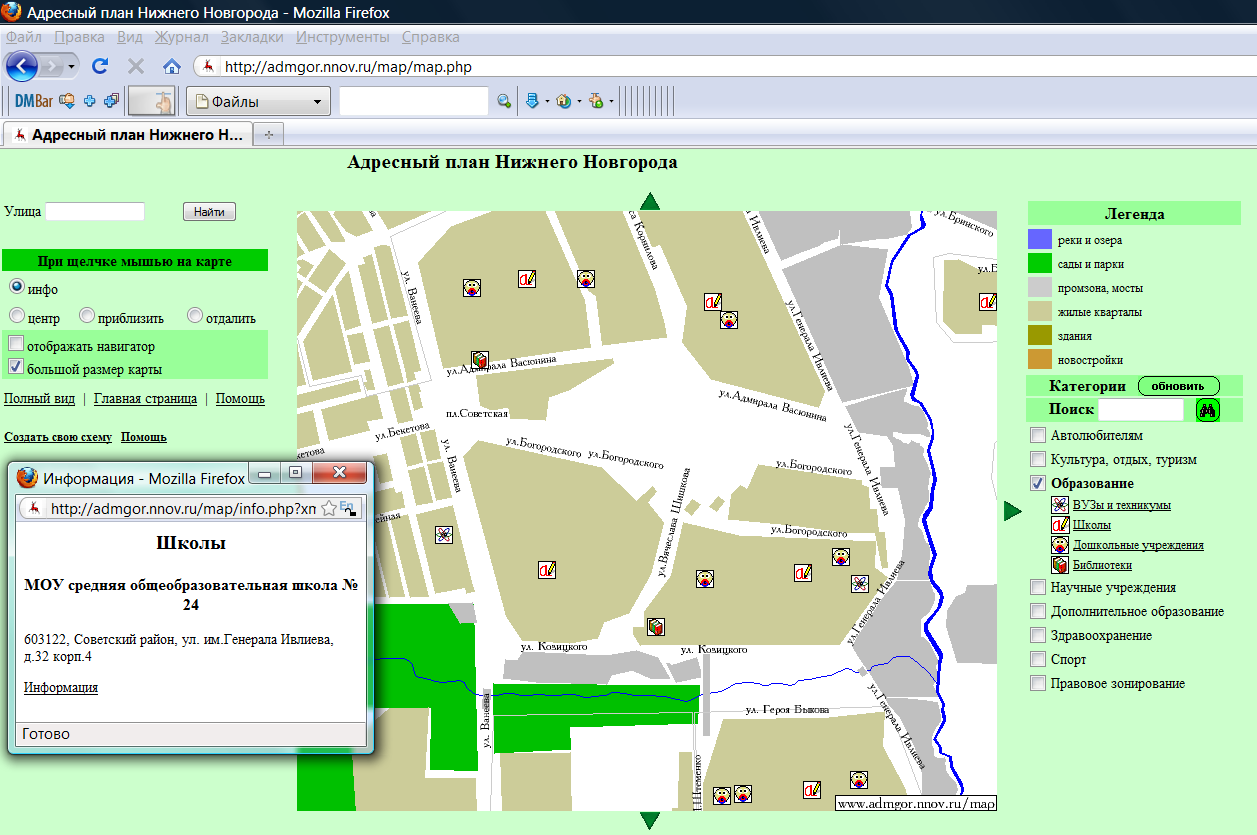Image resolution: width=1257 pixels, height=835 pixels.
Task: Pan the map south with the down arrow
Action: [650, 821]
